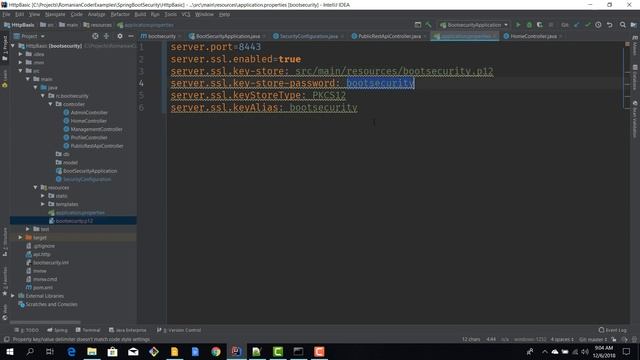This screenshot has width=640, height=360.
Task: Open the 6: TODO tool window
Action: pos(27,330)
